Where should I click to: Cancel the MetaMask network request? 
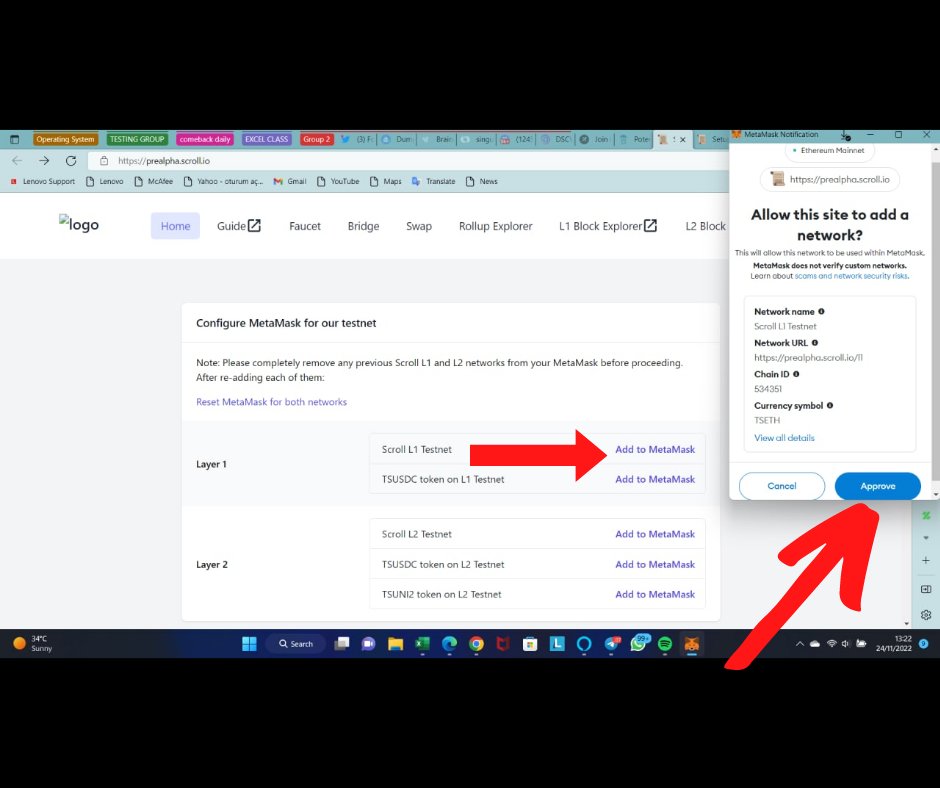point(782,486)
